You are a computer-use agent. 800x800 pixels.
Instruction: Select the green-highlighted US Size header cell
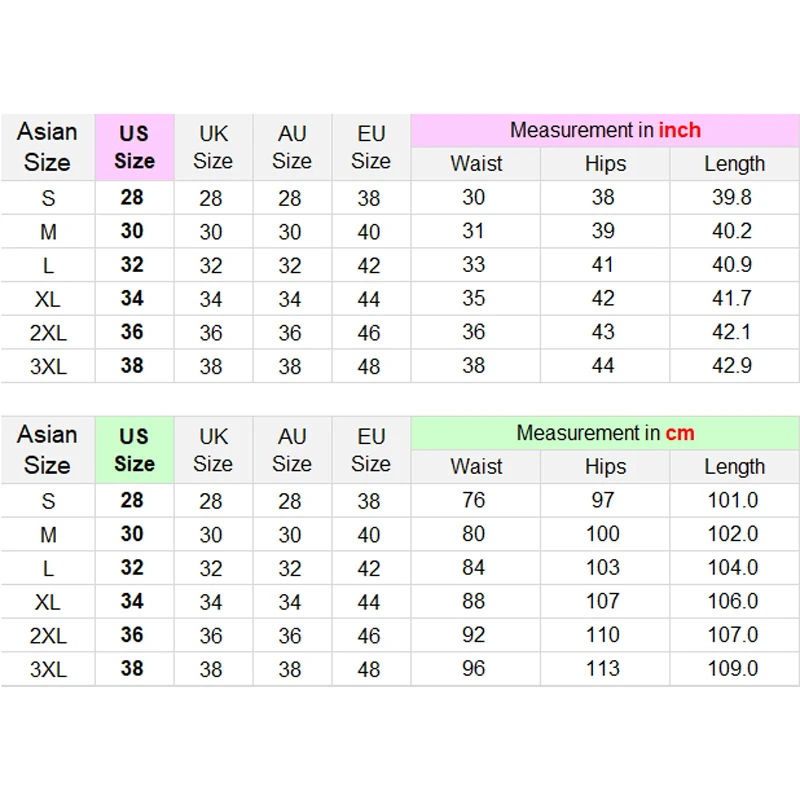point(134,450)
